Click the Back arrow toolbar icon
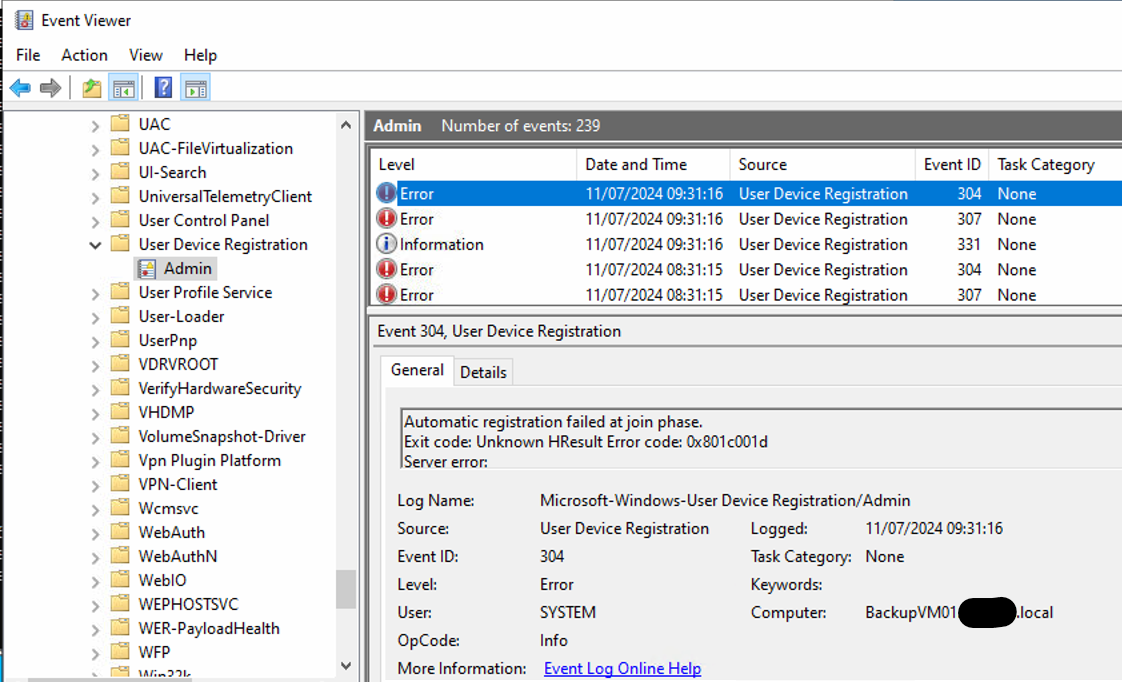 [20, 88]
